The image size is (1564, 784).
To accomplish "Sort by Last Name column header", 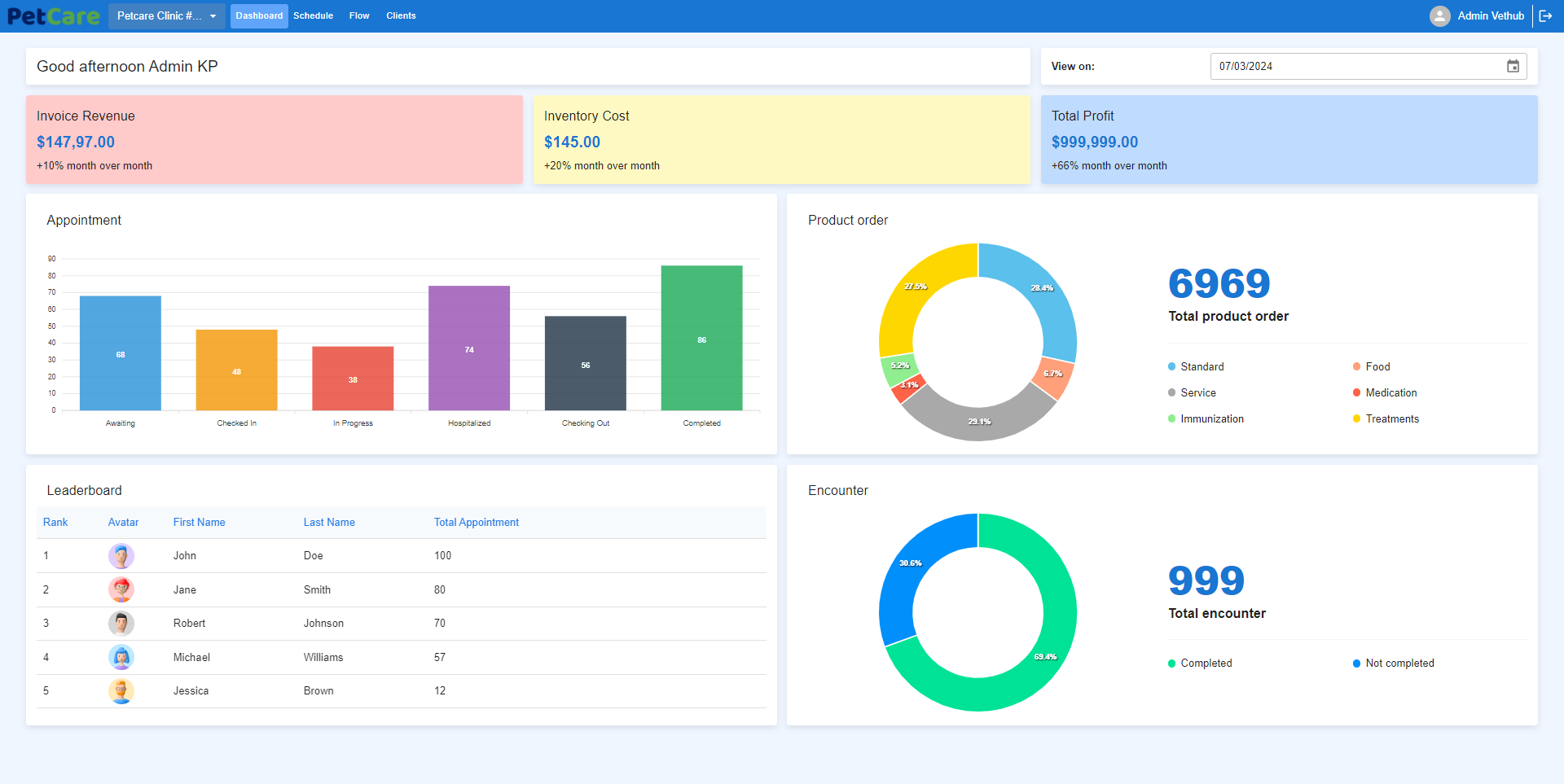I will coord(329,523).
